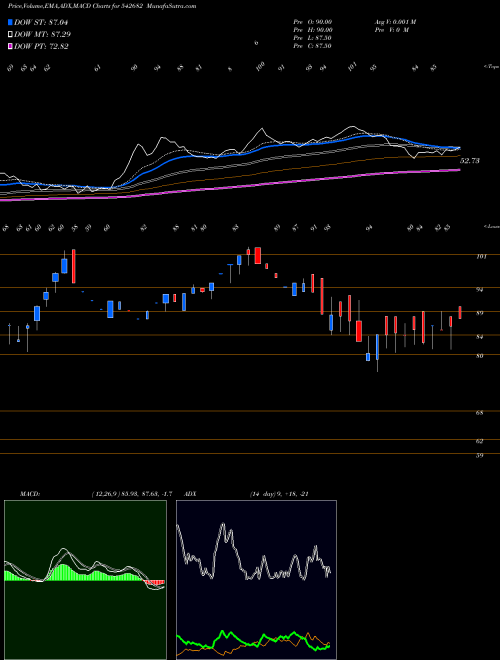The height and width of the screenshot is (660, 500).
Task: Select the 'DOW MT: 87.29' legend text
Action: pos(42,35)
